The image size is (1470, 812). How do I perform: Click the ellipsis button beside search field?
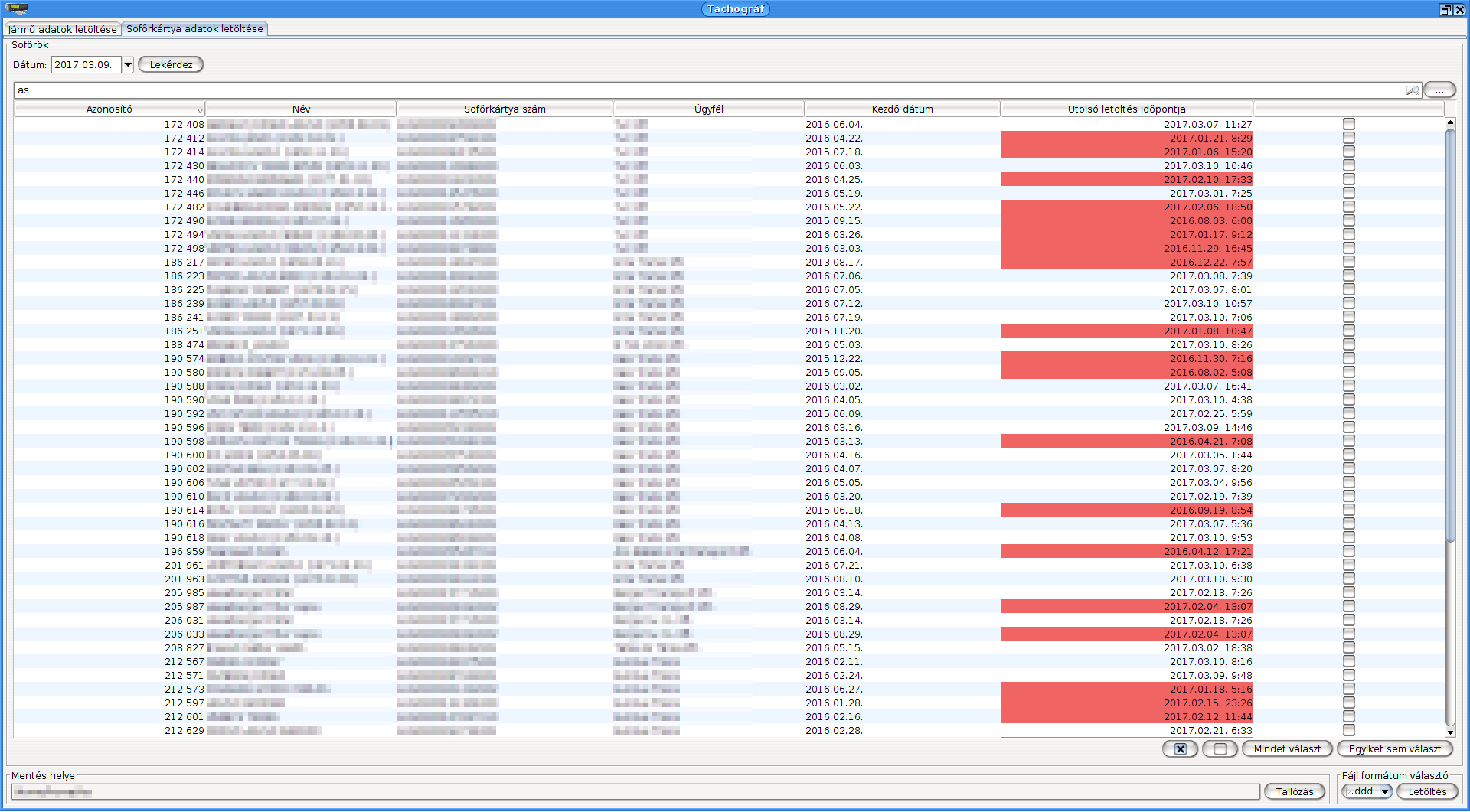click(1439, 90)
